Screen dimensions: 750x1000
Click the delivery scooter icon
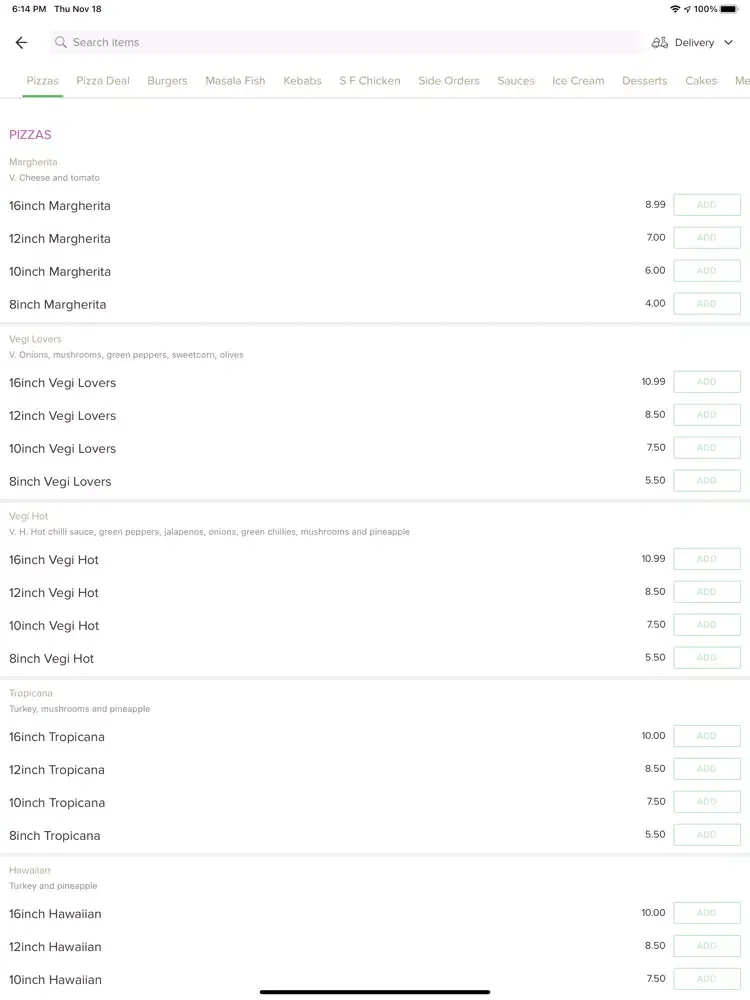point(659,43)
